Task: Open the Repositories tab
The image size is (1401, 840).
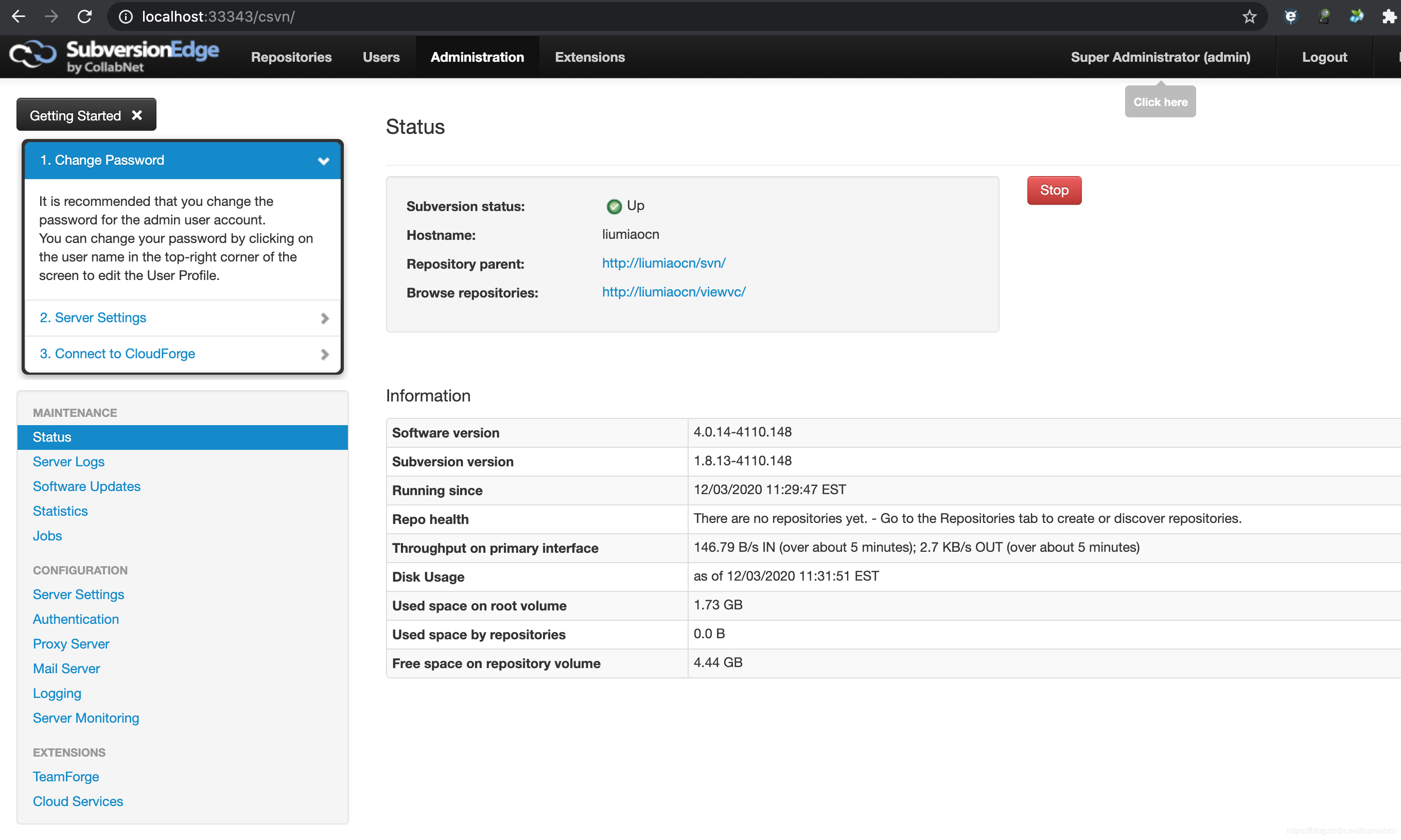Action: click(291, 57)
